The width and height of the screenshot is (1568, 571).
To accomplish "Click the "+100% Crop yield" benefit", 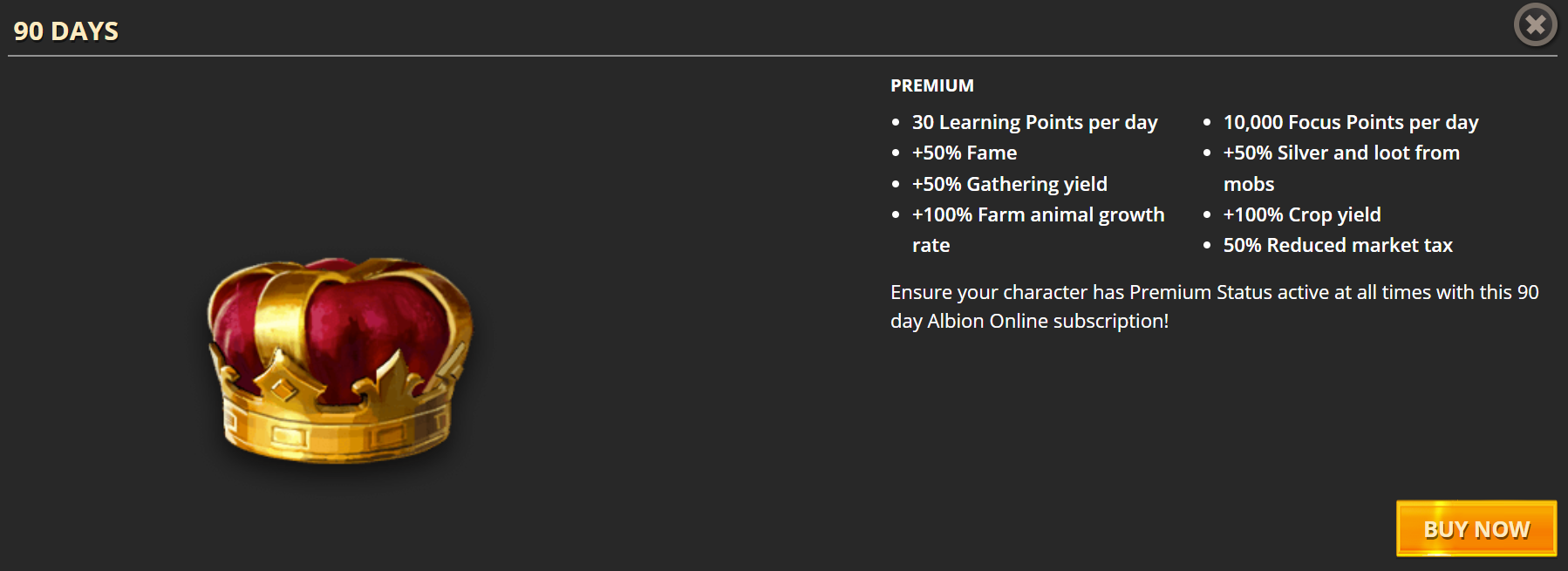I will pos(1302,215).
